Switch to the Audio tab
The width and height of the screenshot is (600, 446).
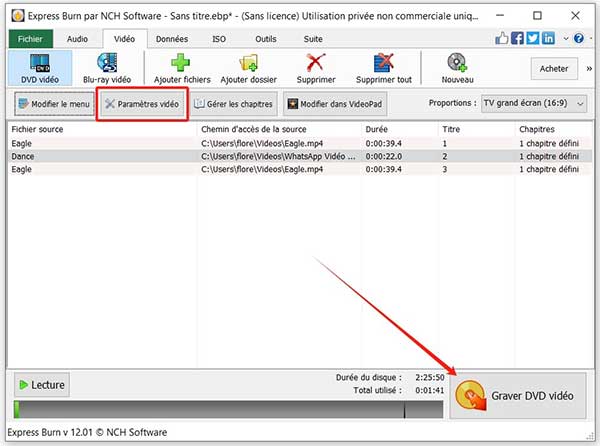pyautogui.click(x=77, y=39)
